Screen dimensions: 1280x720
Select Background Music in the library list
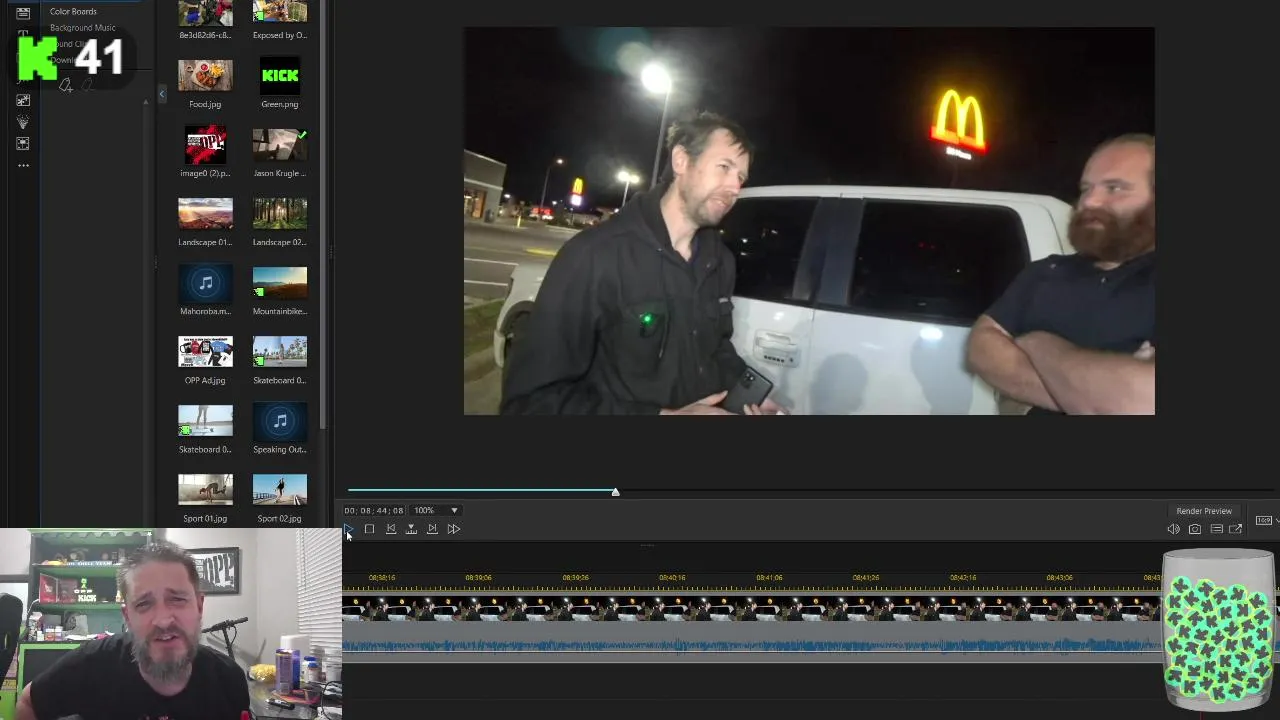click(x=83, y=28)
